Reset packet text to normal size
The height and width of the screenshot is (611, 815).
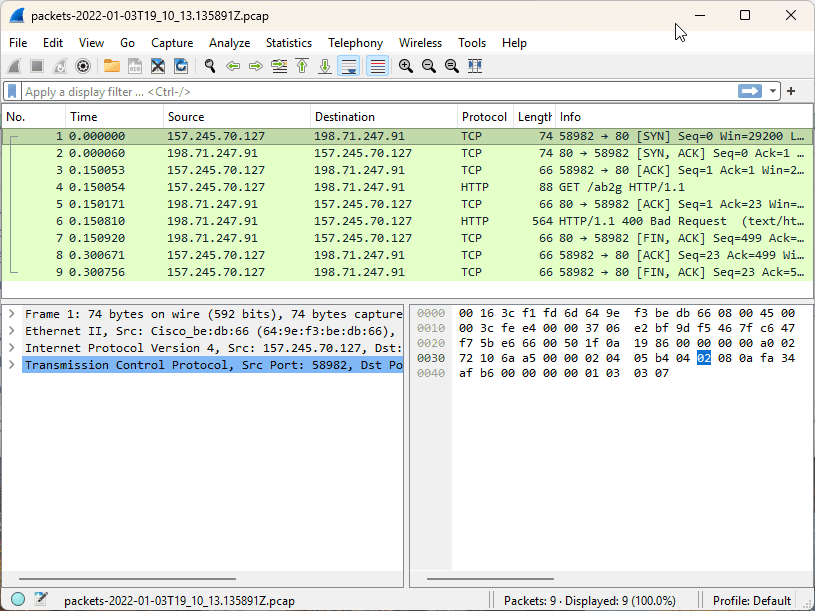point(452,66)
